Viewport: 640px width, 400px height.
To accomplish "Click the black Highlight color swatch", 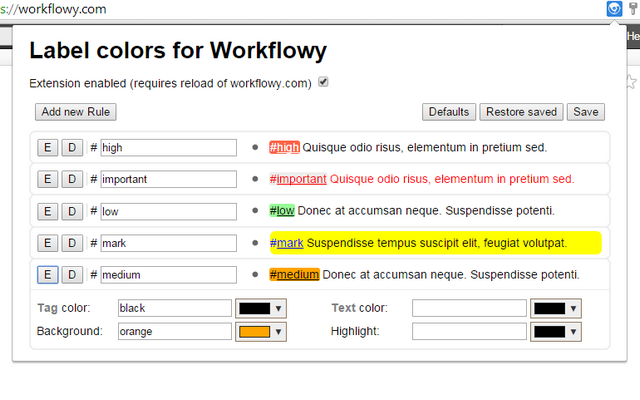I will pos(549,332).
